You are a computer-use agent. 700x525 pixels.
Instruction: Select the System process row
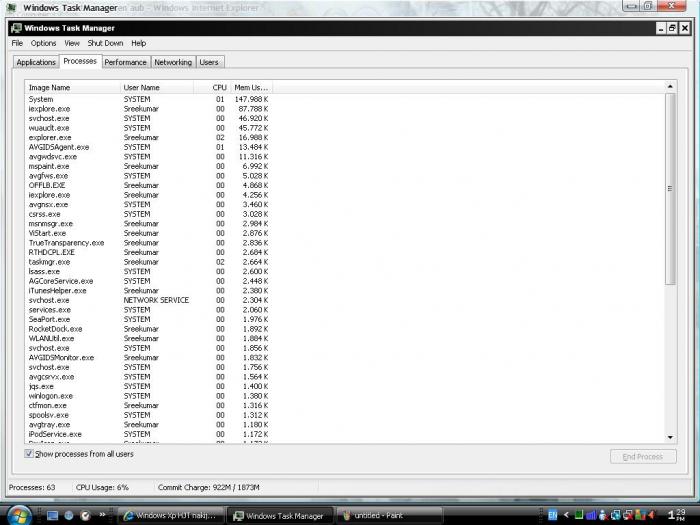pyautogui.click(x=149, y=99)
